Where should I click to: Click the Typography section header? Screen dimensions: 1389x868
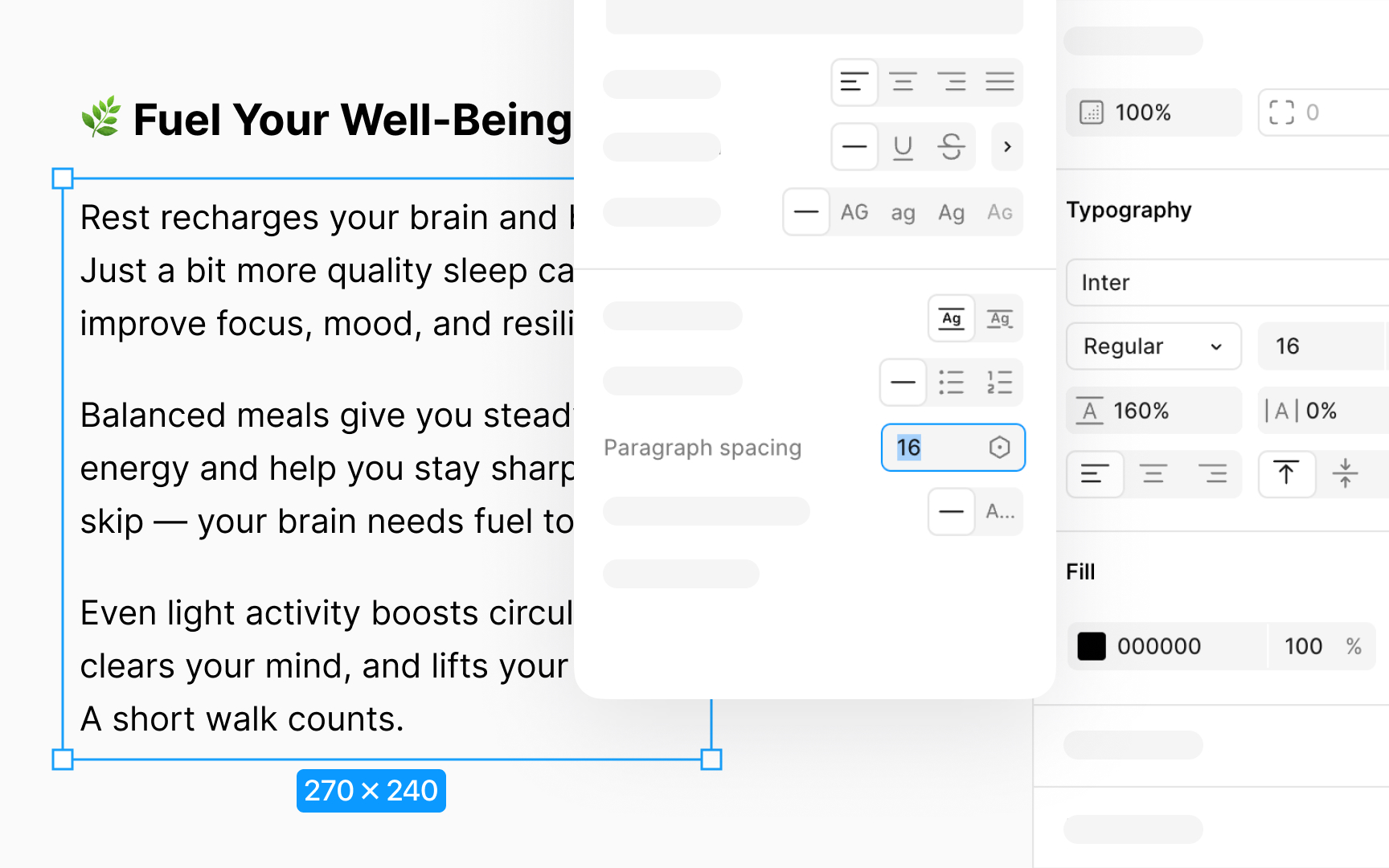coord(1129,210)
